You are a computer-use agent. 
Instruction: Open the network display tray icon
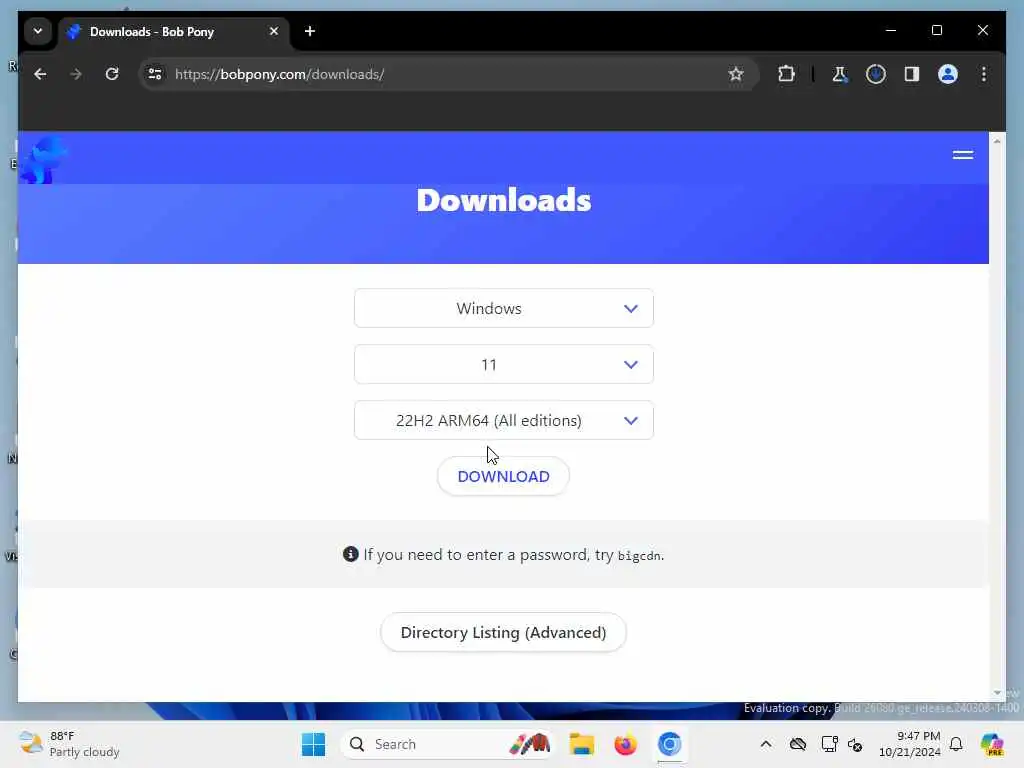tap(829, 744)
